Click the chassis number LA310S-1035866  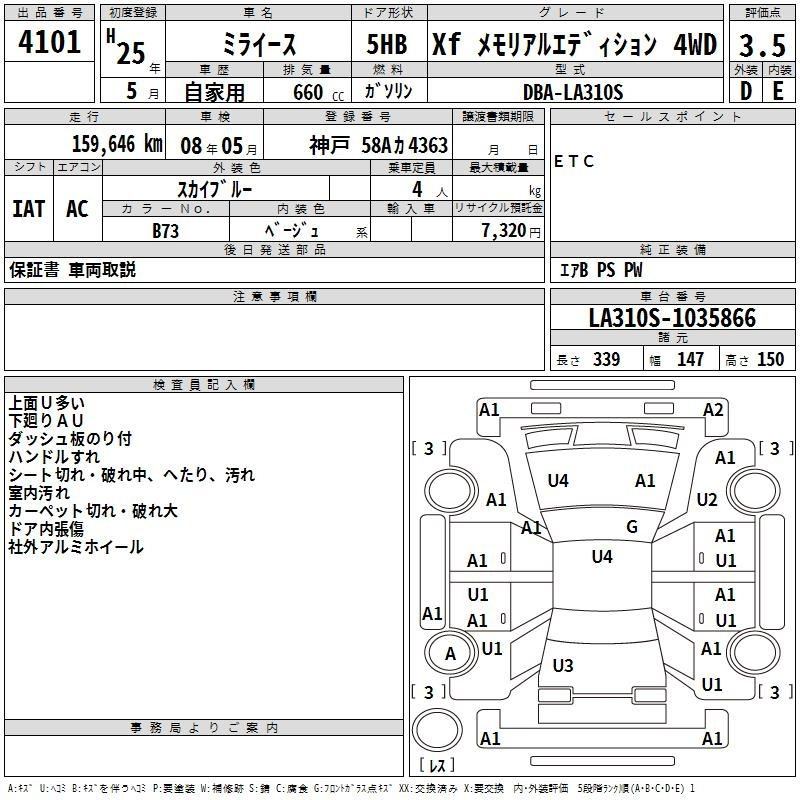point(672,319)
